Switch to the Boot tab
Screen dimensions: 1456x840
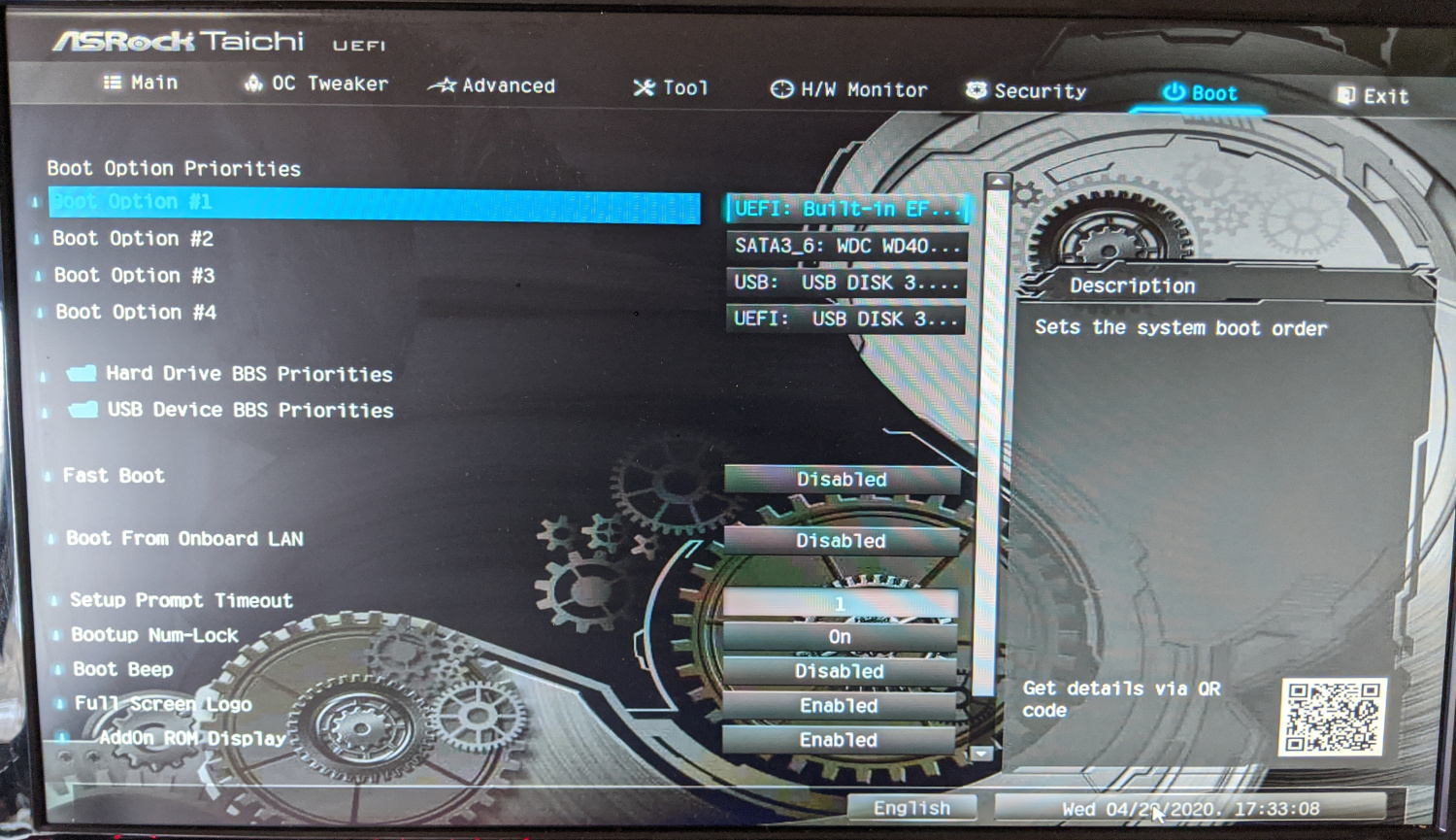[x=1201, y=93]
